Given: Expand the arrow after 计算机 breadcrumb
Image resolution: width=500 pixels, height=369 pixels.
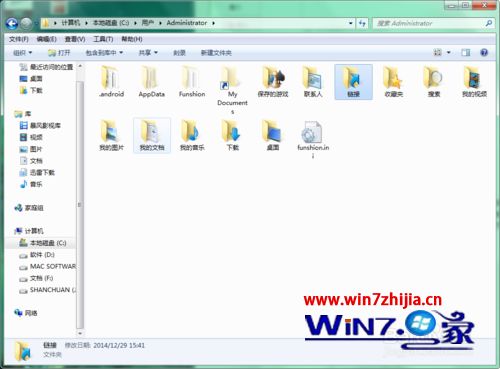Looking at the screenshot, I should coord(86,23).
